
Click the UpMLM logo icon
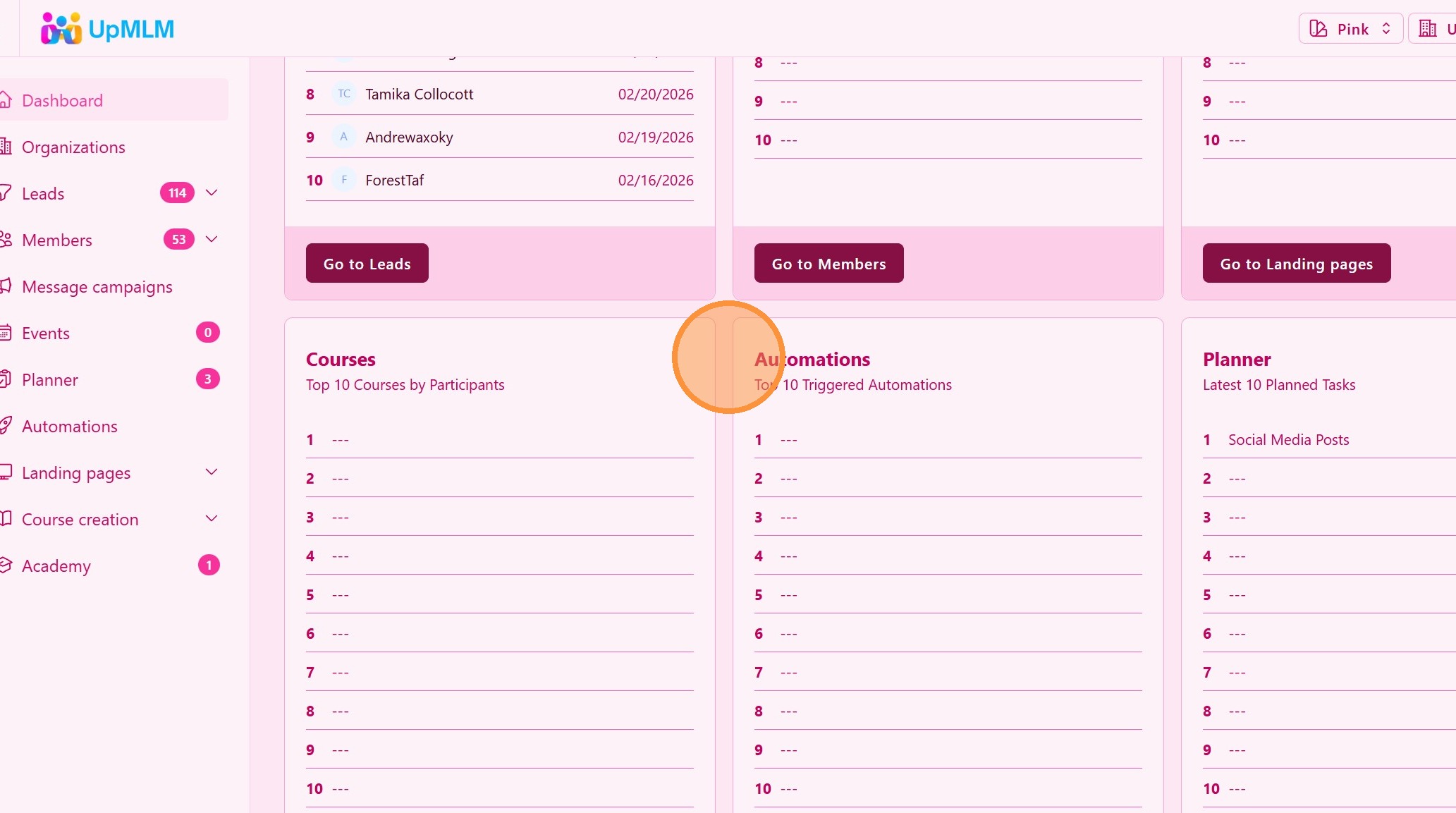coord(61,29)
